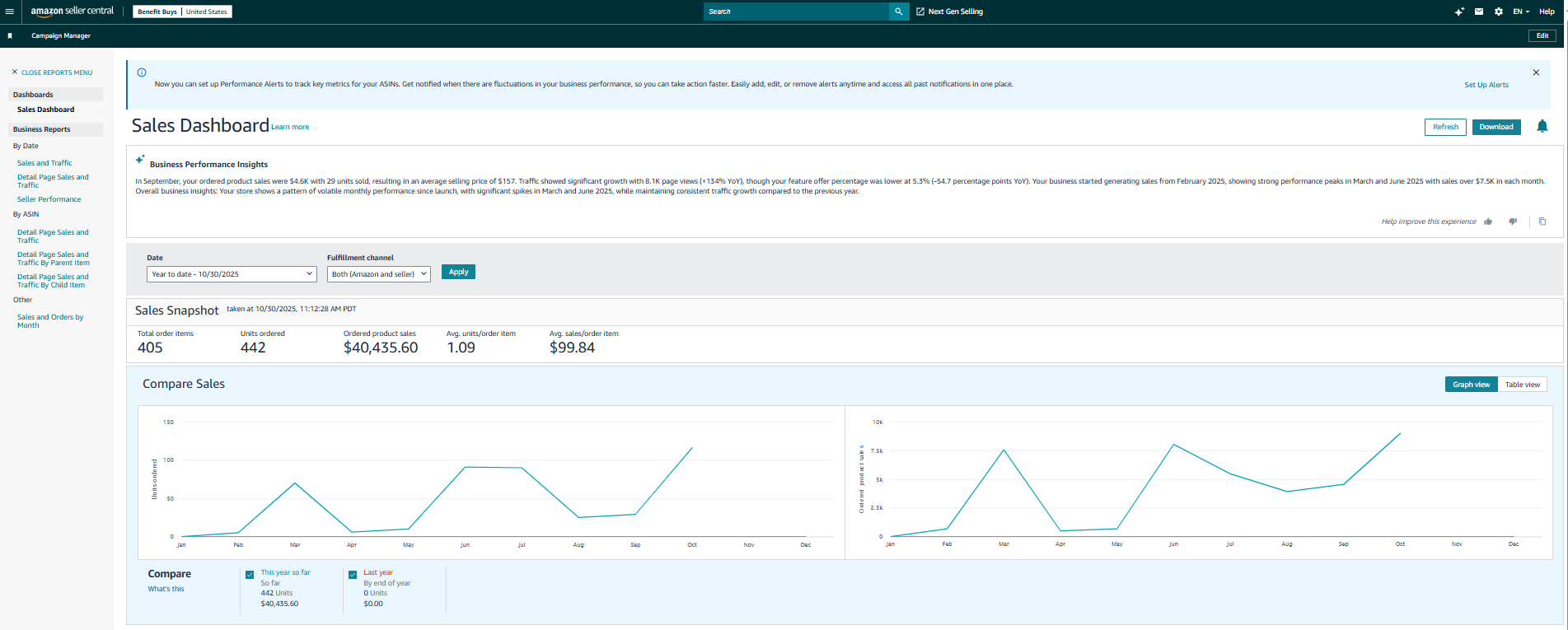Give thumbs down on insights
The height and width of the screenshot is (630, 1568).
point(1513,222)
